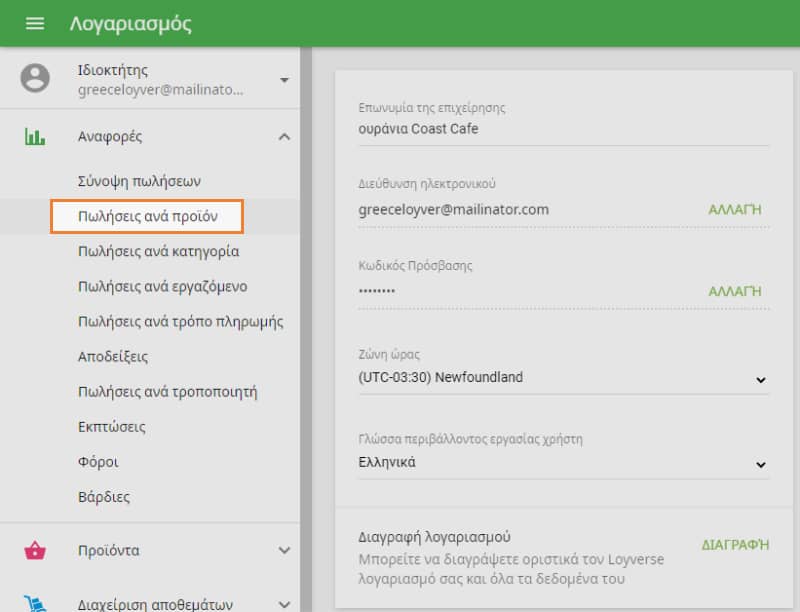Open the interface language dropdown showing Ελληνικά
800x612 pixels.
[x=563, y=463]
